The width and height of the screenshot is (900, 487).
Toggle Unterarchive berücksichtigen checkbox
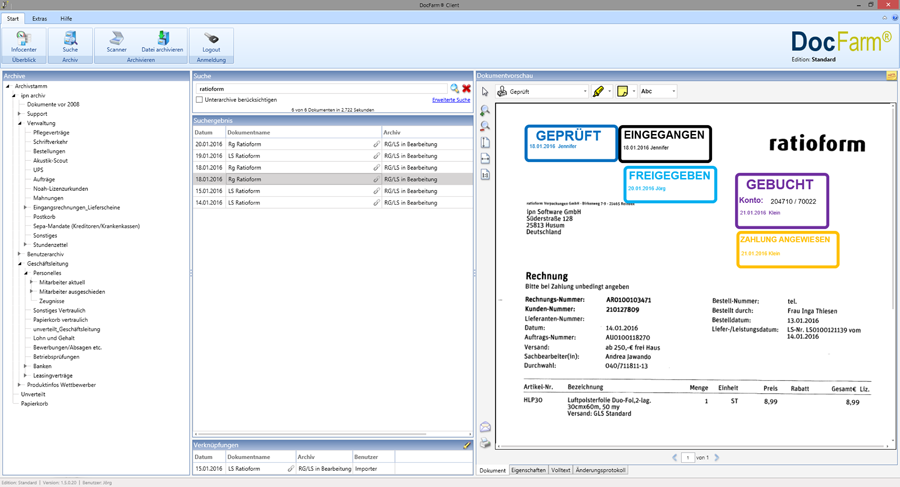(x=199, y=100)
